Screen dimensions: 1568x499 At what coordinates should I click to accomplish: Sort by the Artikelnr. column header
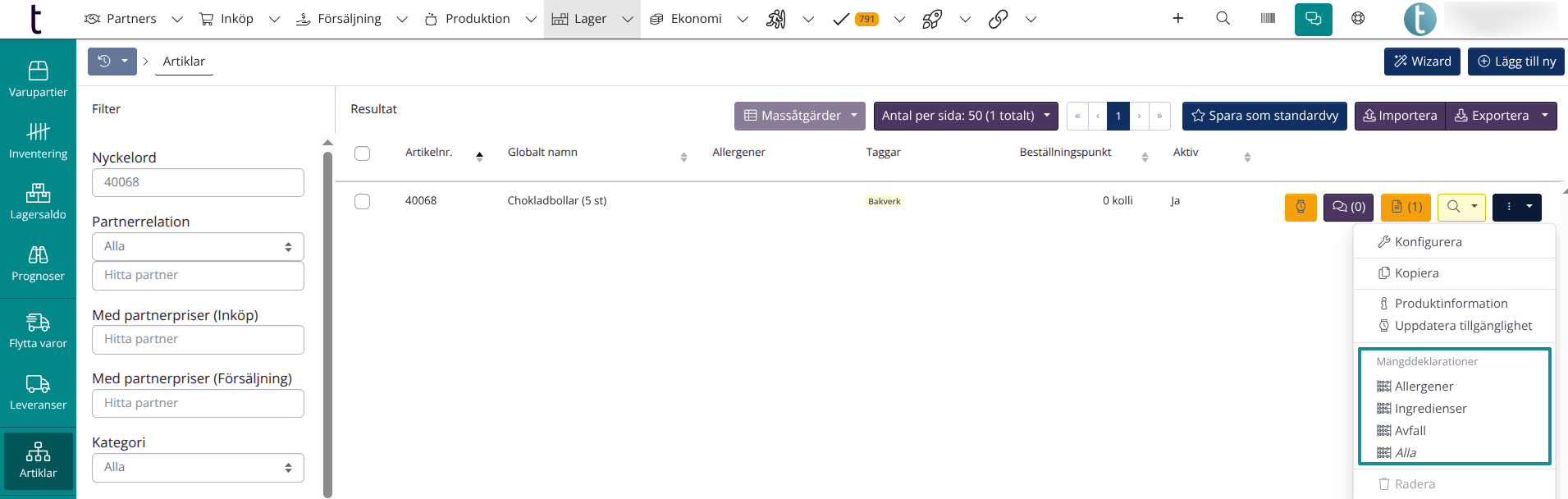tap(429, 153)
